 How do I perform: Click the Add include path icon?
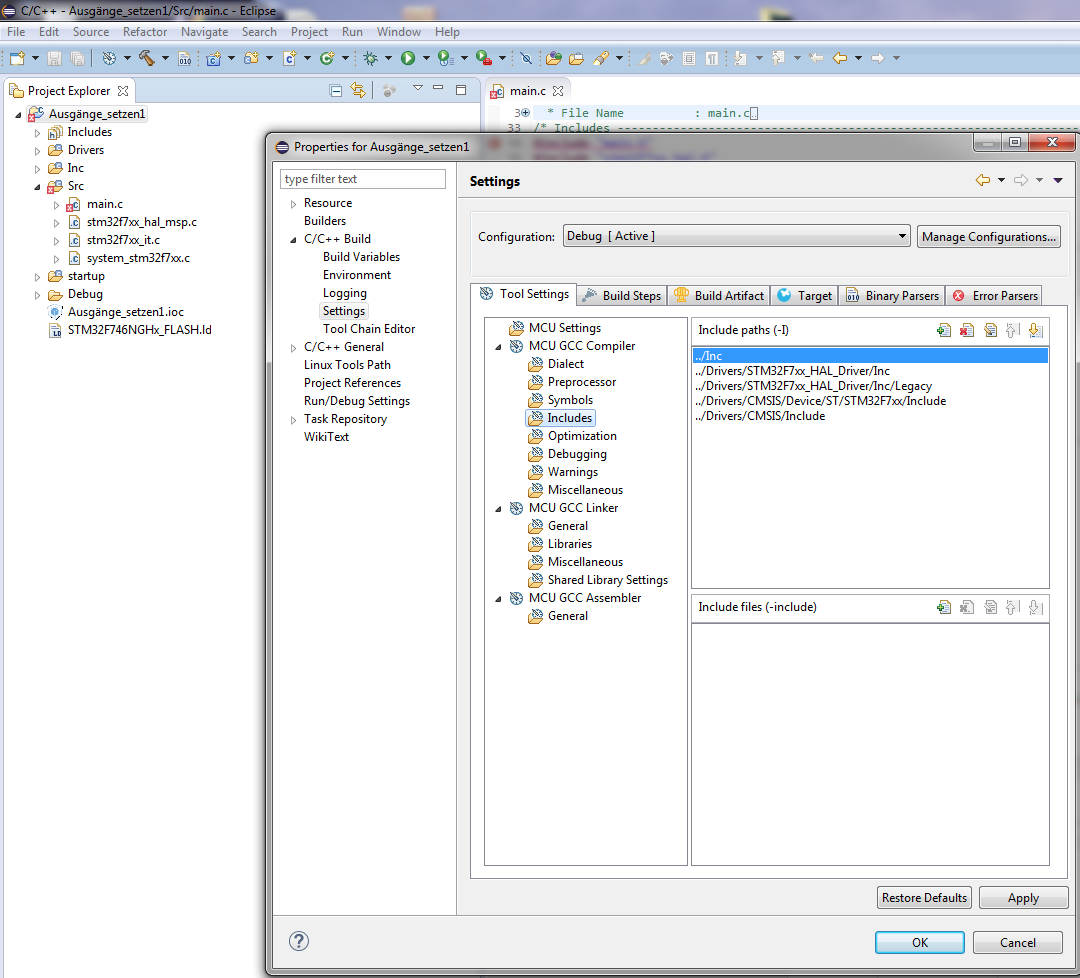click(x=944, y=331)
